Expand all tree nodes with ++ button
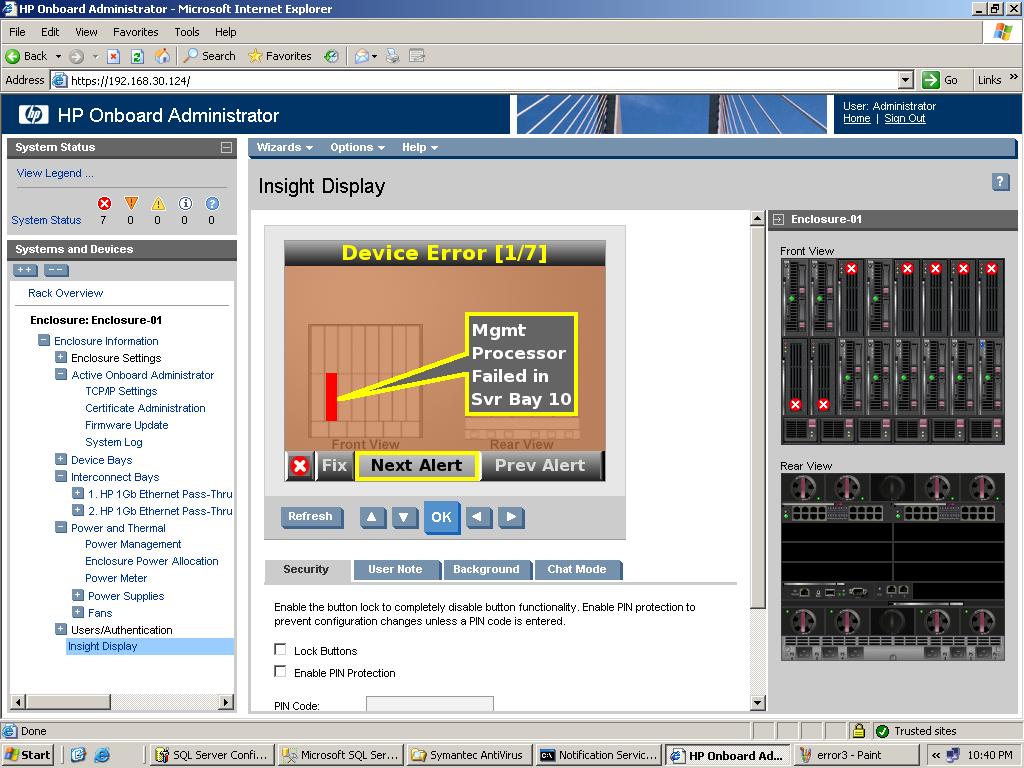 click(25, 270)
